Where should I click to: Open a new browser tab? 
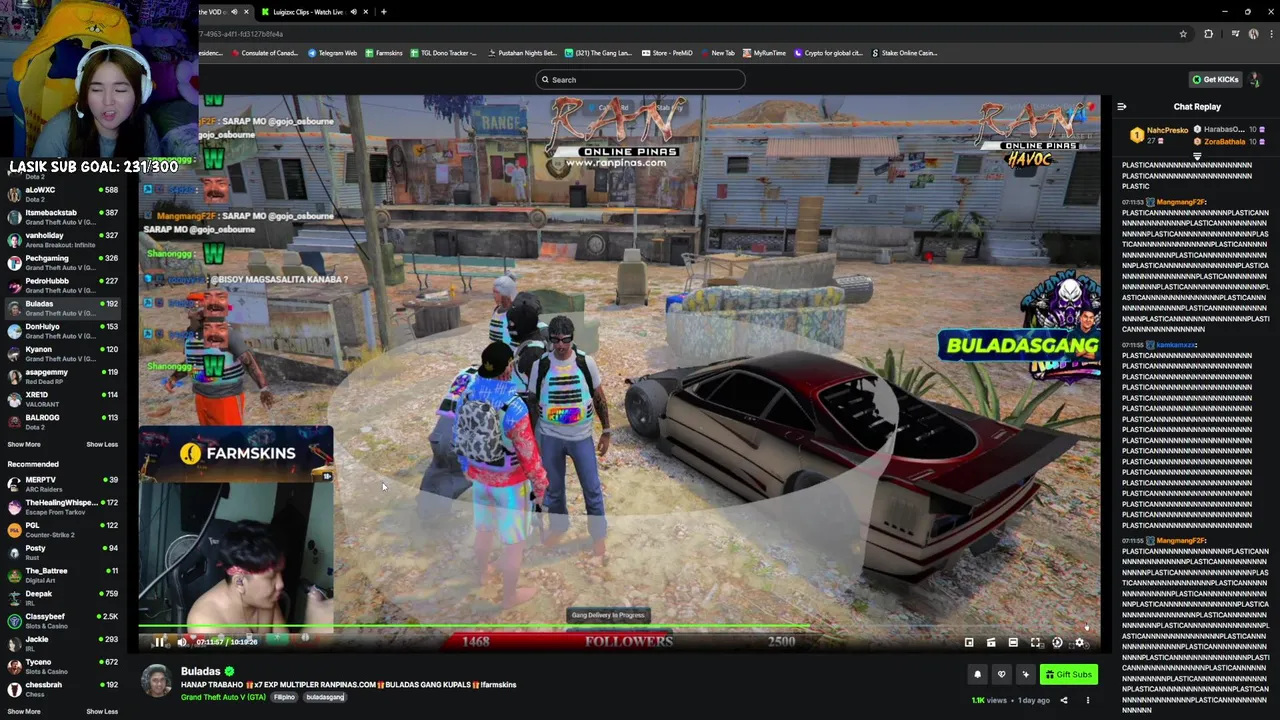pos(383,12)
